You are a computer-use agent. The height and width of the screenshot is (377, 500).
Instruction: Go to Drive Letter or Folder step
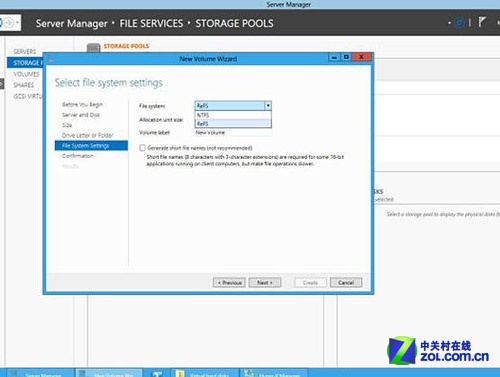88,135
